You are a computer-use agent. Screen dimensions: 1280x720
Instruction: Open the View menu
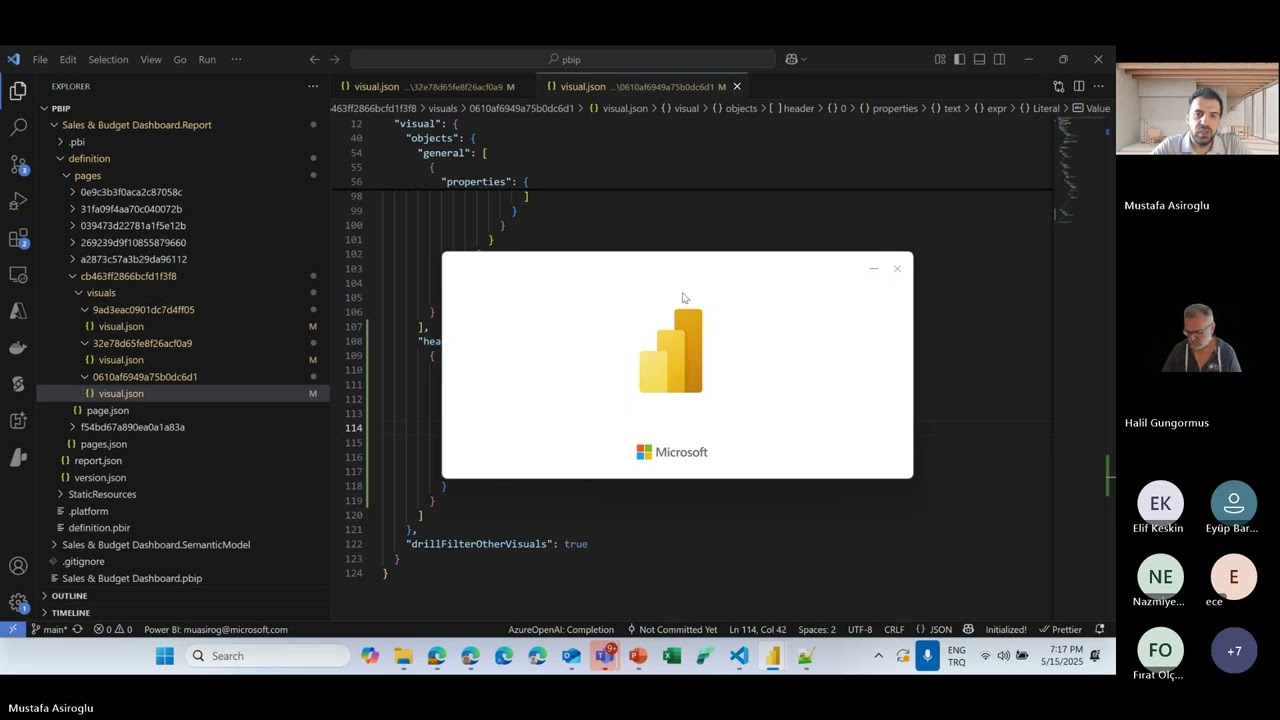click(x=151, y=60)
